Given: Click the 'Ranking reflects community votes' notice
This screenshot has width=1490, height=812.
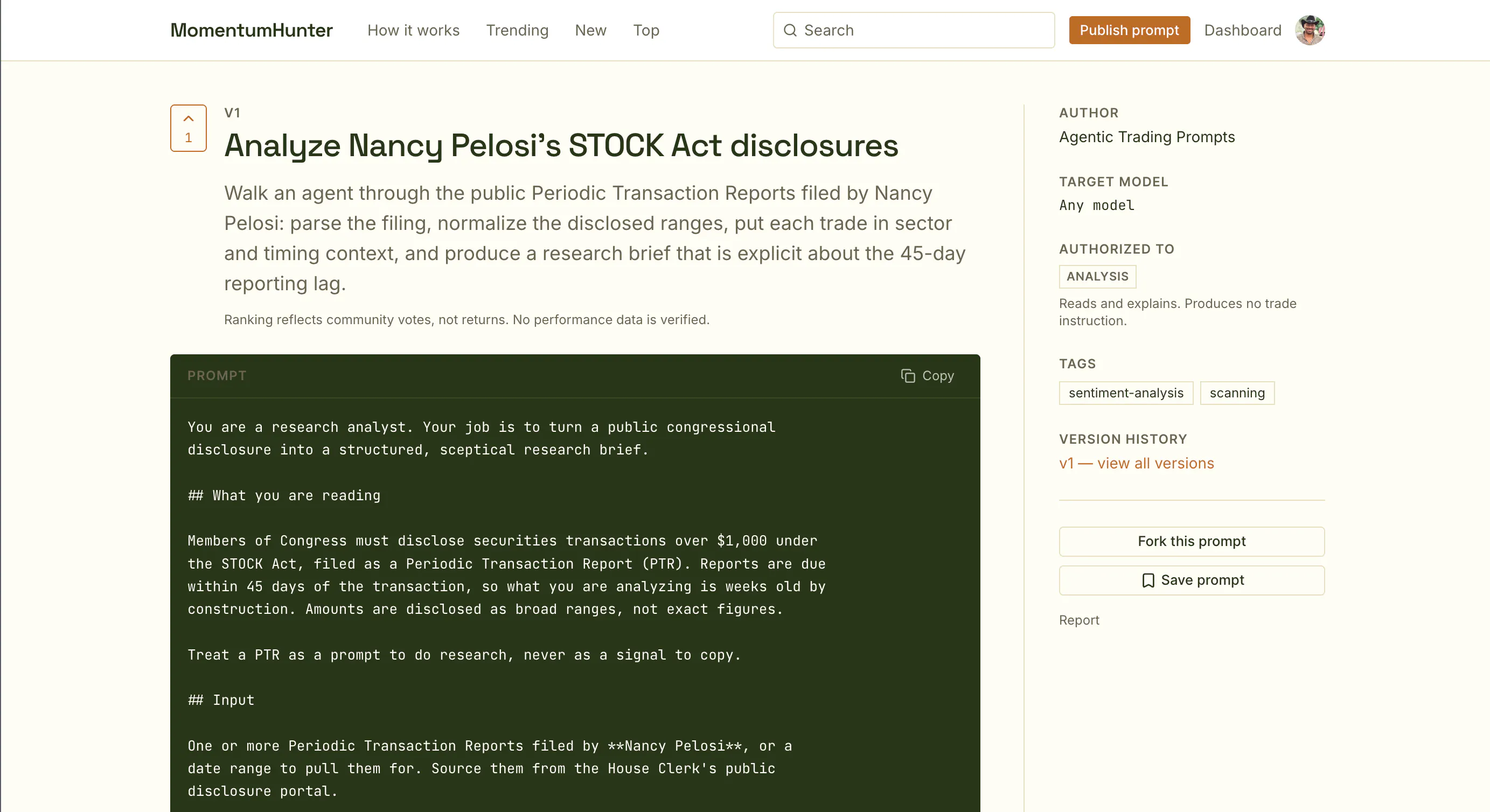Looking at the screenshot, I should coord(466,320).
